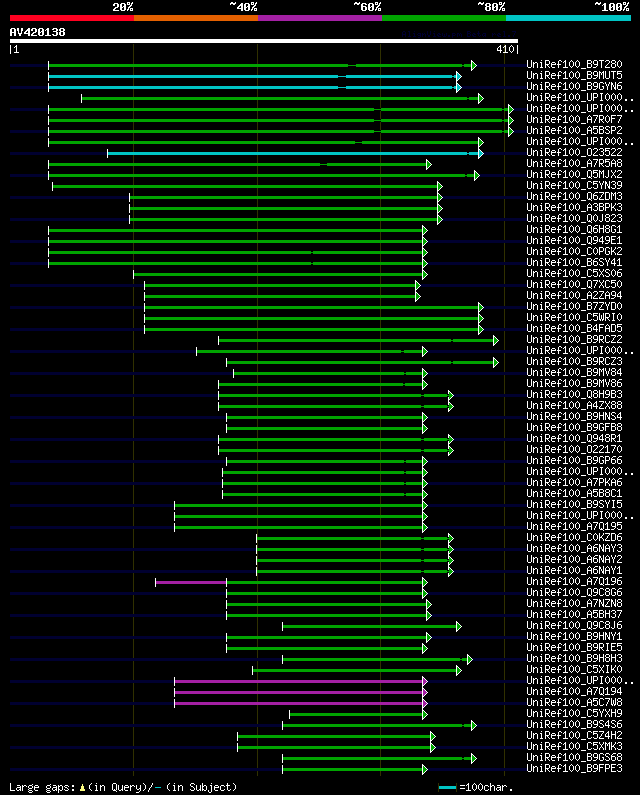Click the UniRef100_A5BH37 label
Image resolution: width=640 pixels, height=795 pixels.
click(574, 615)
